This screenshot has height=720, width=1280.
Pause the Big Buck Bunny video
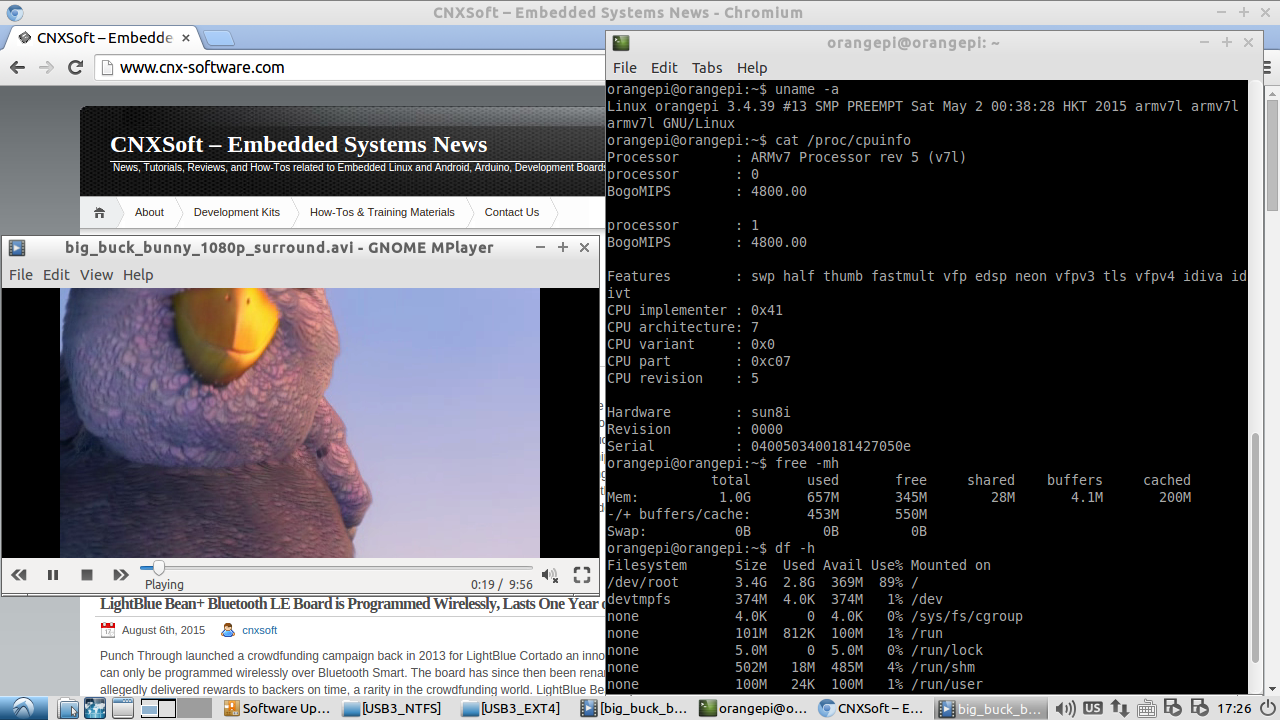[x=53, y=575]
